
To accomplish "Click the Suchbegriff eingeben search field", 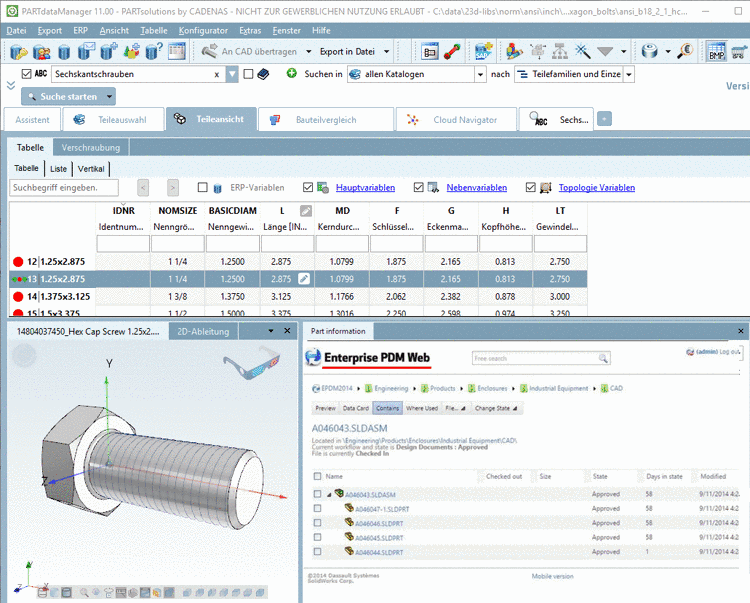I will click(x=64, y=187).
